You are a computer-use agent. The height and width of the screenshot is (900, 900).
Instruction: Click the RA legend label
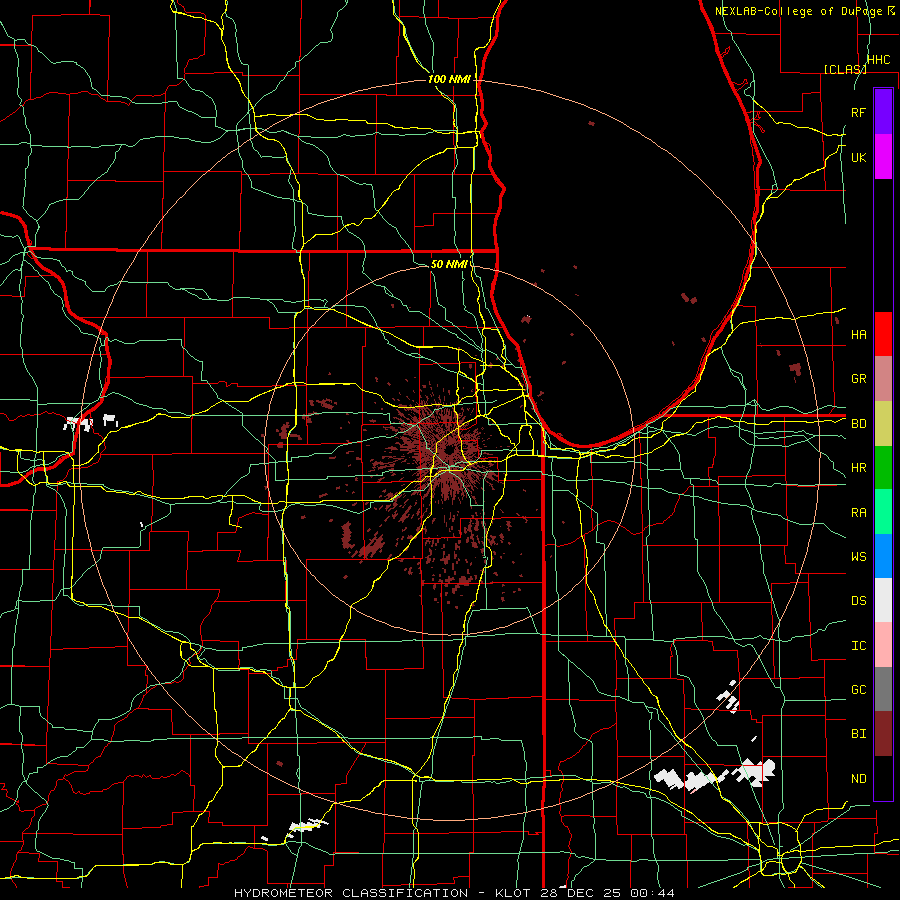tap(858, 513)
